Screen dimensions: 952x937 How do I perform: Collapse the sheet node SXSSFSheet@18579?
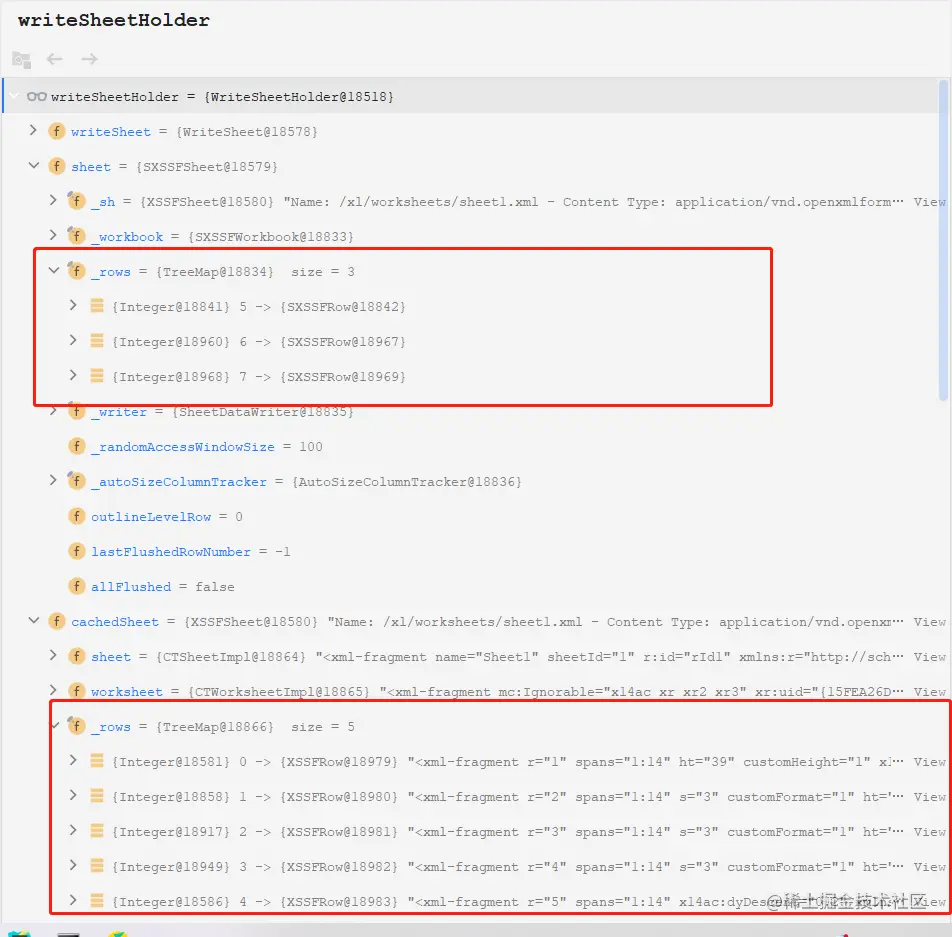coord(33,166)
